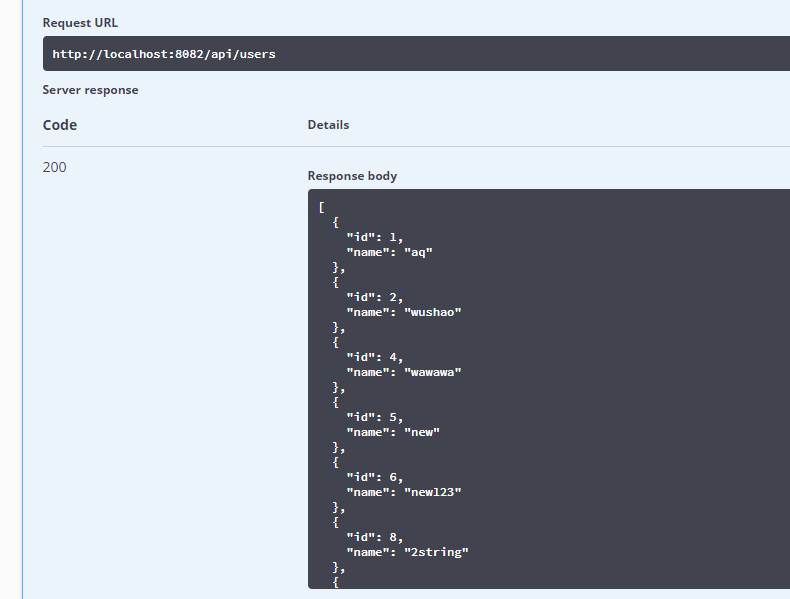
Task: Click the "id": 1 line
Action: [375, 238]
